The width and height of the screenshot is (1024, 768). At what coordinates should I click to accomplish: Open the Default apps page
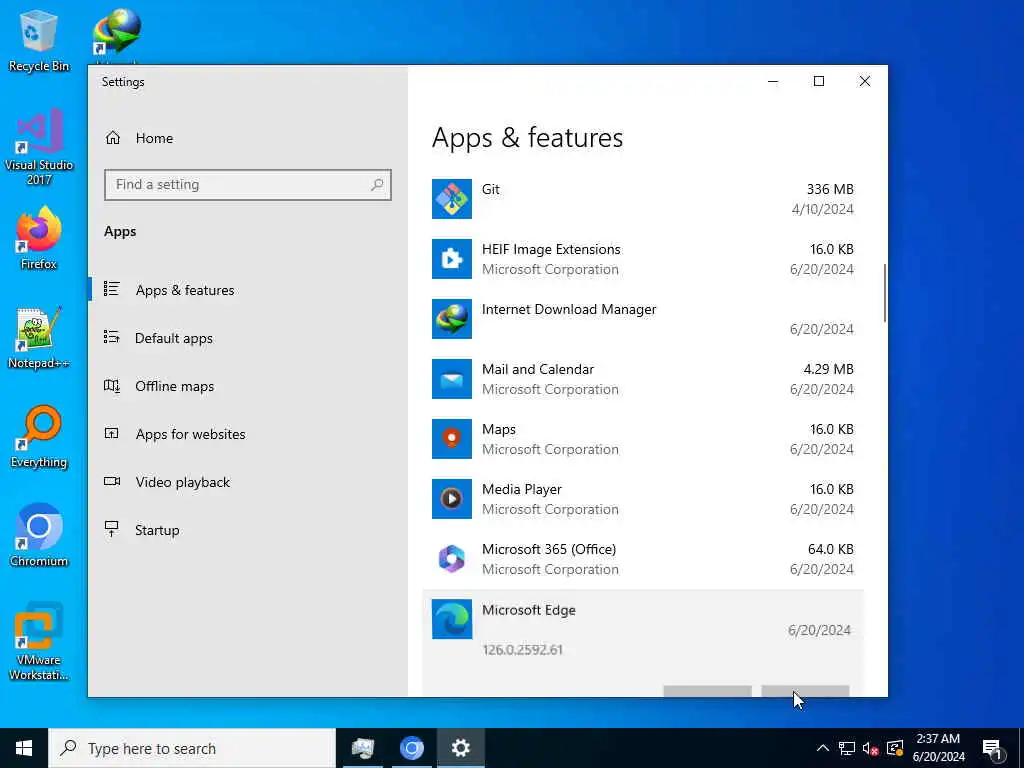click(x=248, y=338)
